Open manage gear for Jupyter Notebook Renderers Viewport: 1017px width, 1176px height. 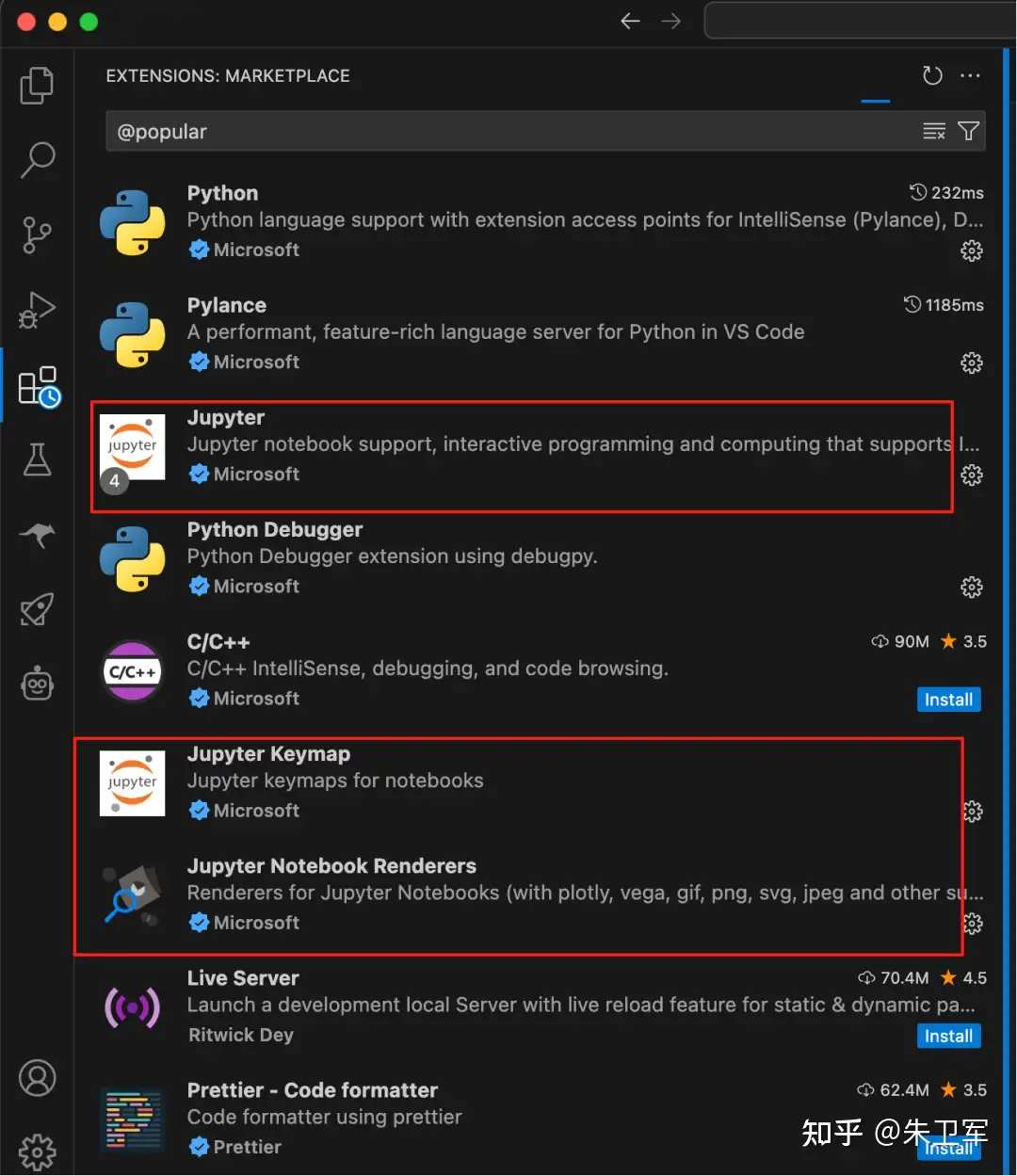[973, 923]
